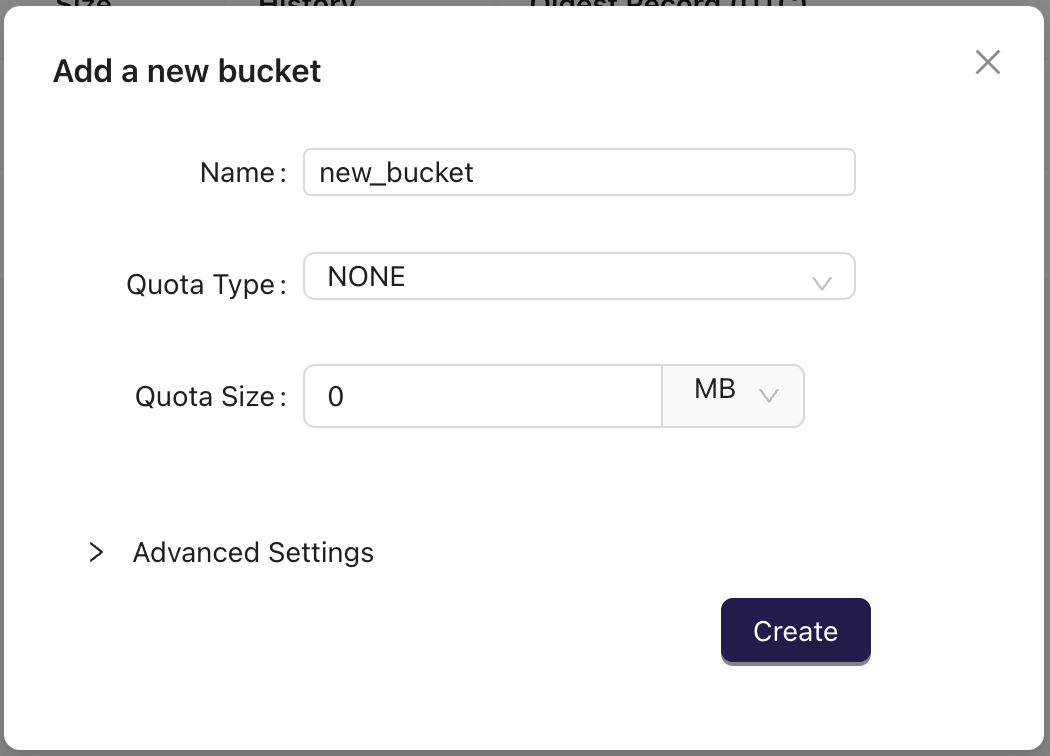Click the unit selector arrow next to Quota Size
The width and height of the screenshot is (1050, 756).
pos(769,396)
